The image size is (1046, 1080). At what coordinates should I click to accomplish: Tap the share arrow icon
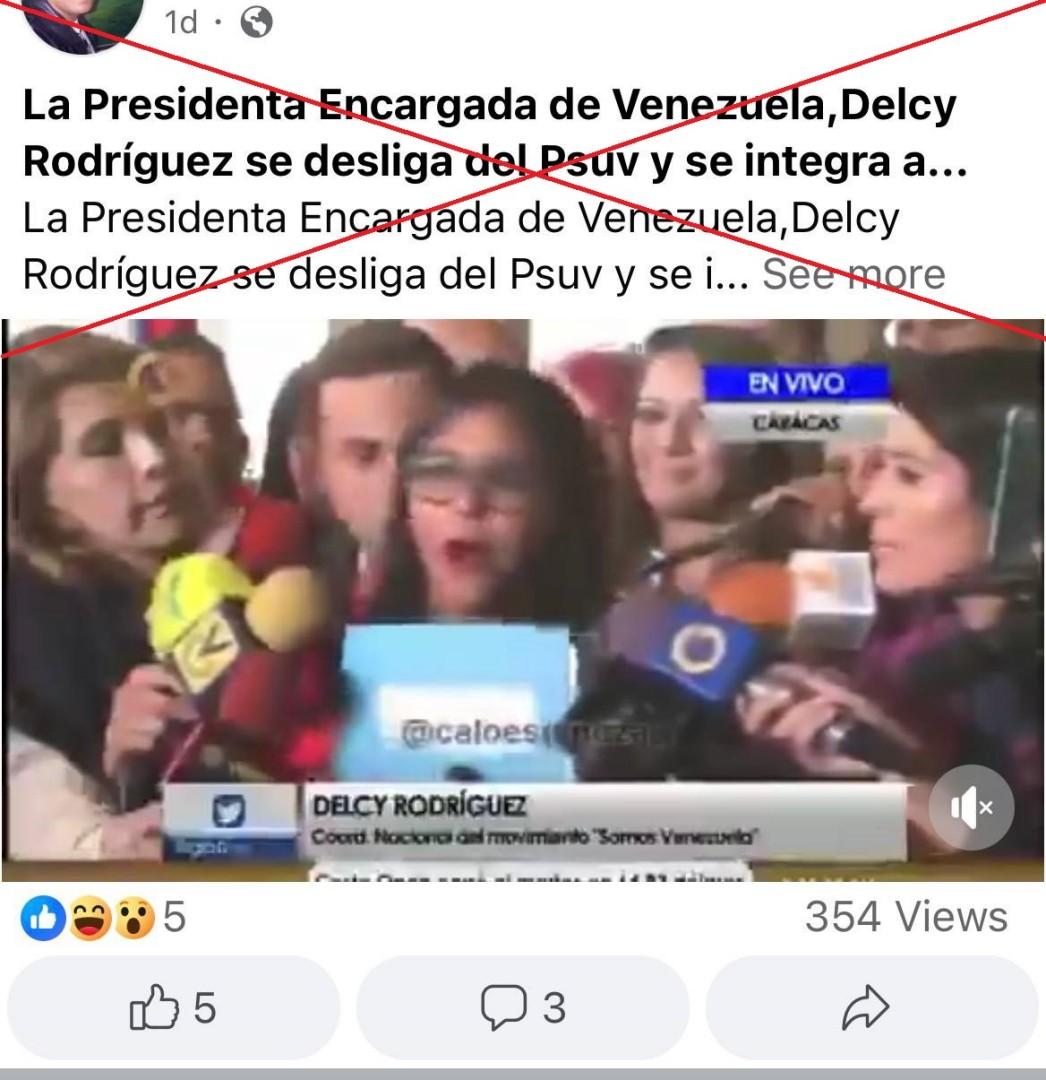[x=872, y=1008]
